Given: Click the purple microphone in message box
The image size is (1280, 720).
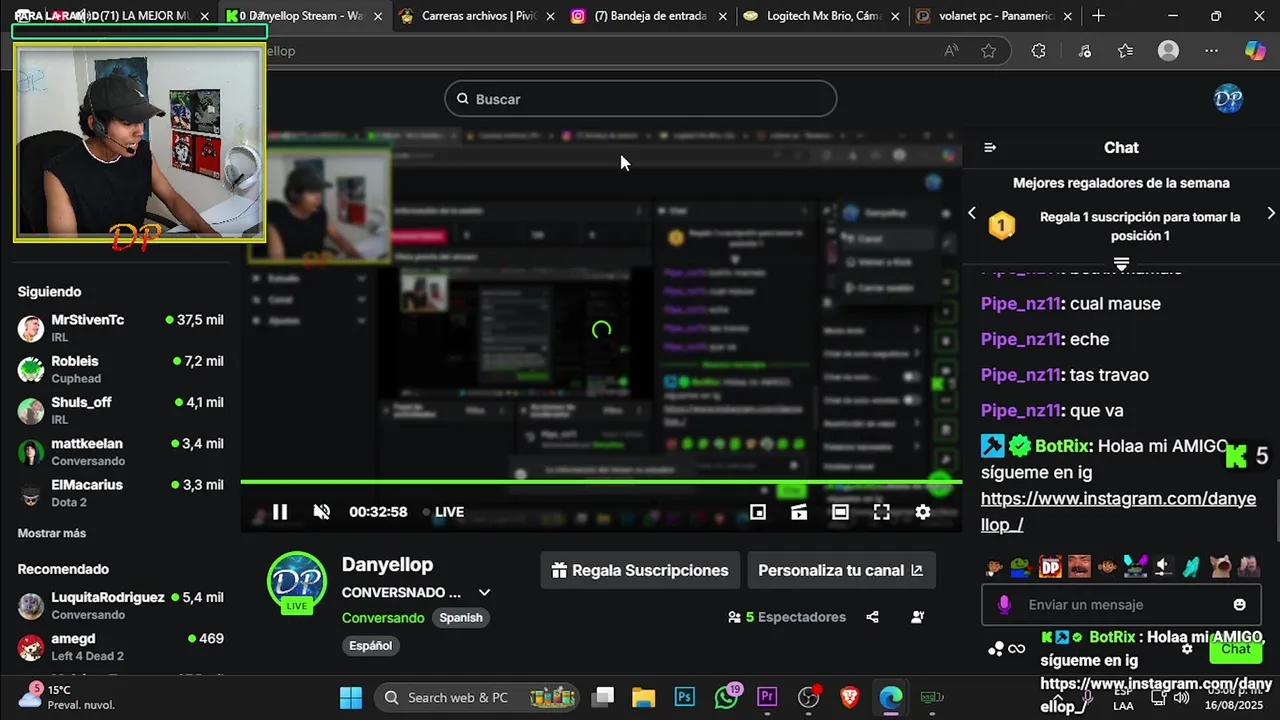Looking at the screenshot, I should [1004, 604].
